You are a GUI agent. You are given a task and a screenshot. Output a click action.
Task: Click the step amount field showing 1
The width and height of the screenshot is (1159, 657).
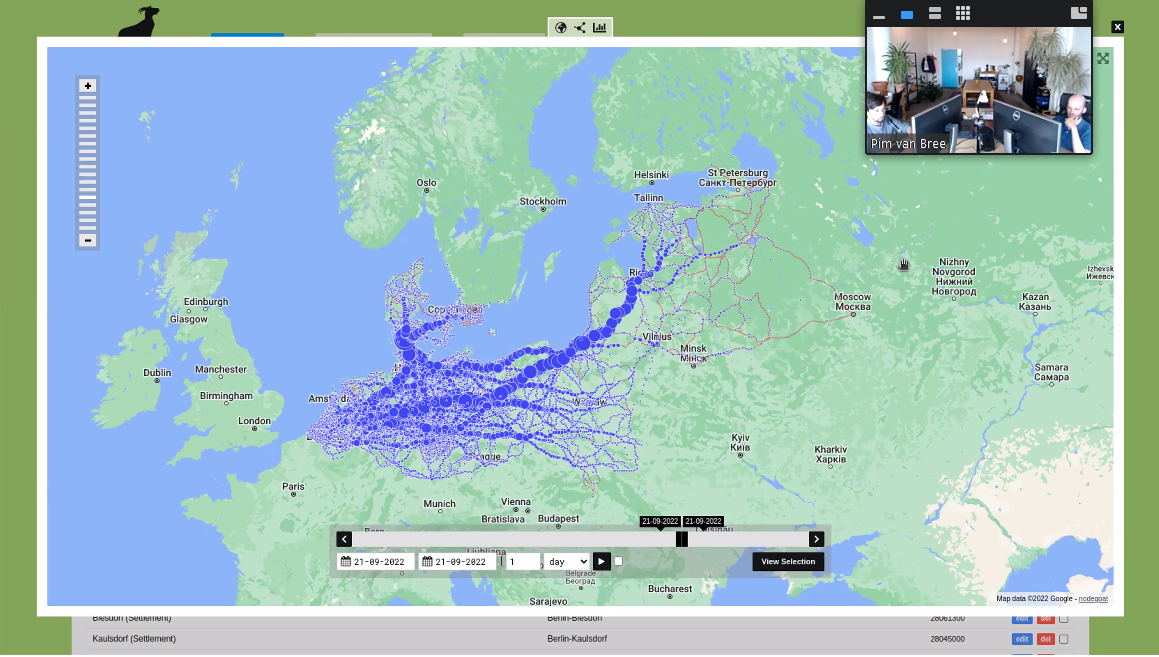[x=523, y=562]
